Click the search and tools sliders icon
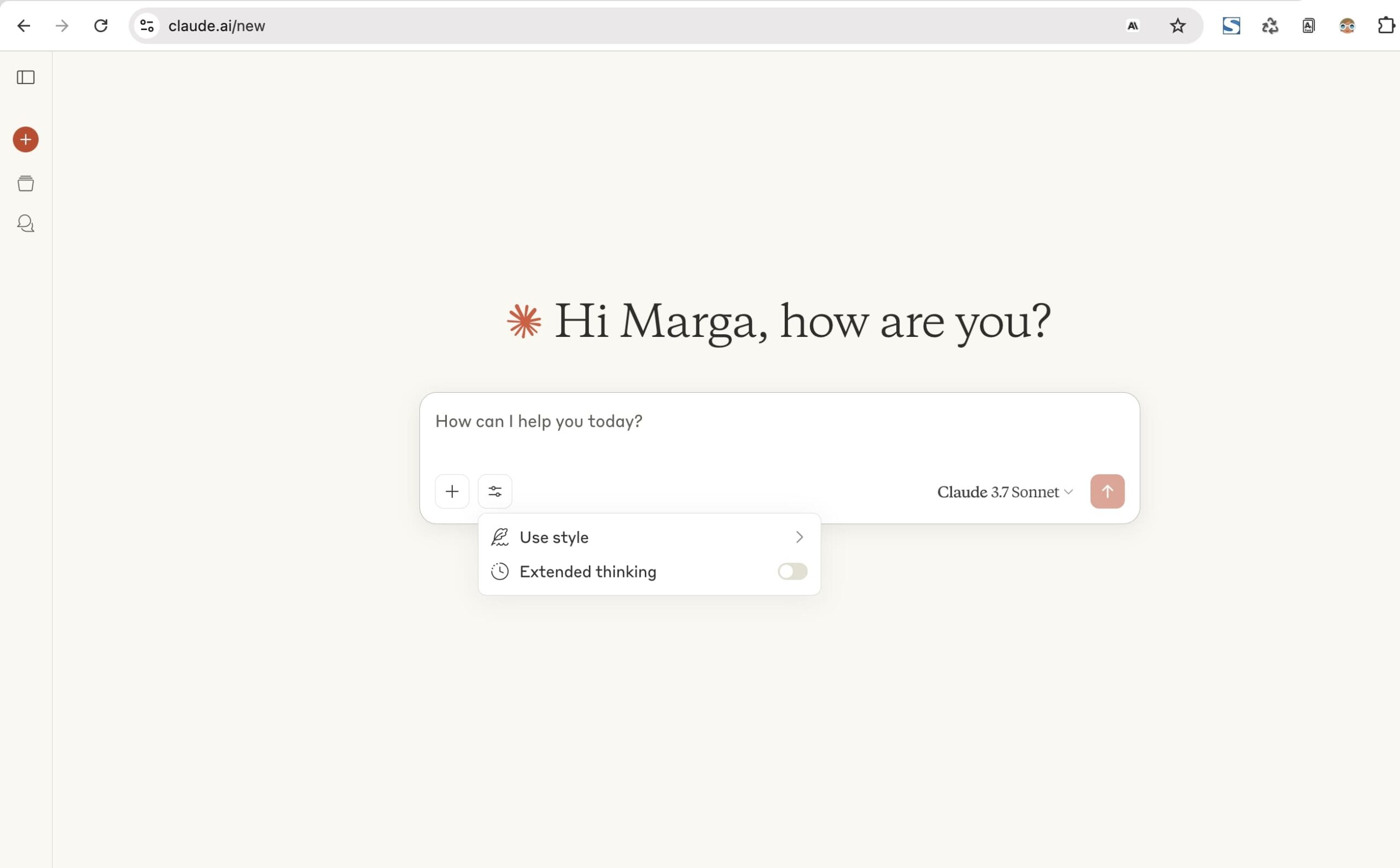The height and width of the screenshot is (868, 1400). coord(495,491)
